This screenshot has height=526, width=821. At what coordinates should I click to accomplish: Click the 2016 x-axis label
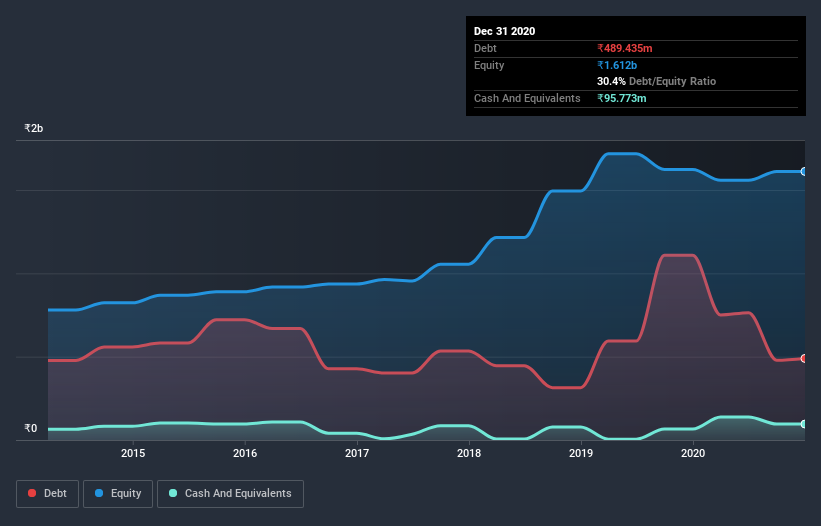point(245,453)
